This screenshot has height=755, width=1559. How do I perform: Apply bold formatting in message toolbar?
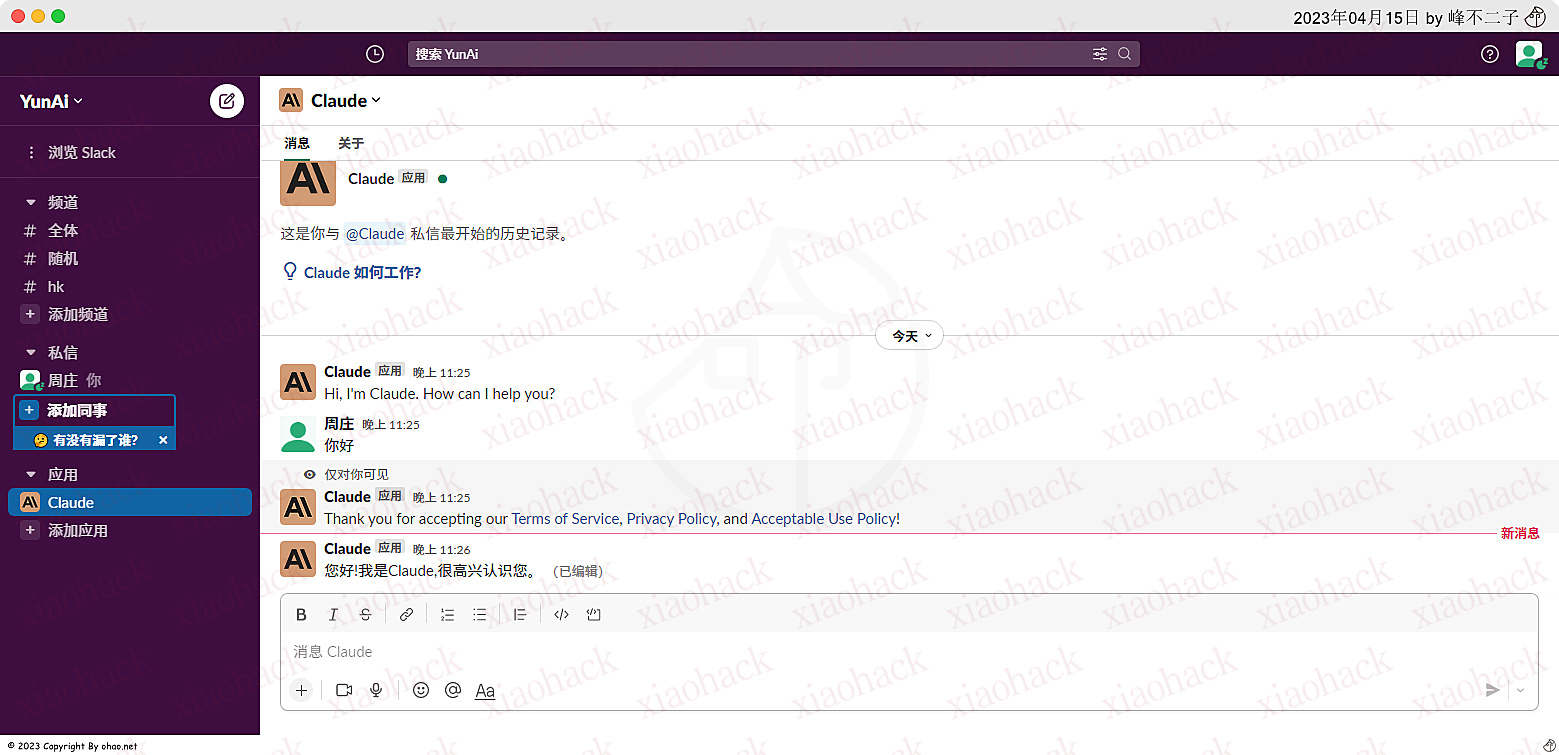[301, 615]
